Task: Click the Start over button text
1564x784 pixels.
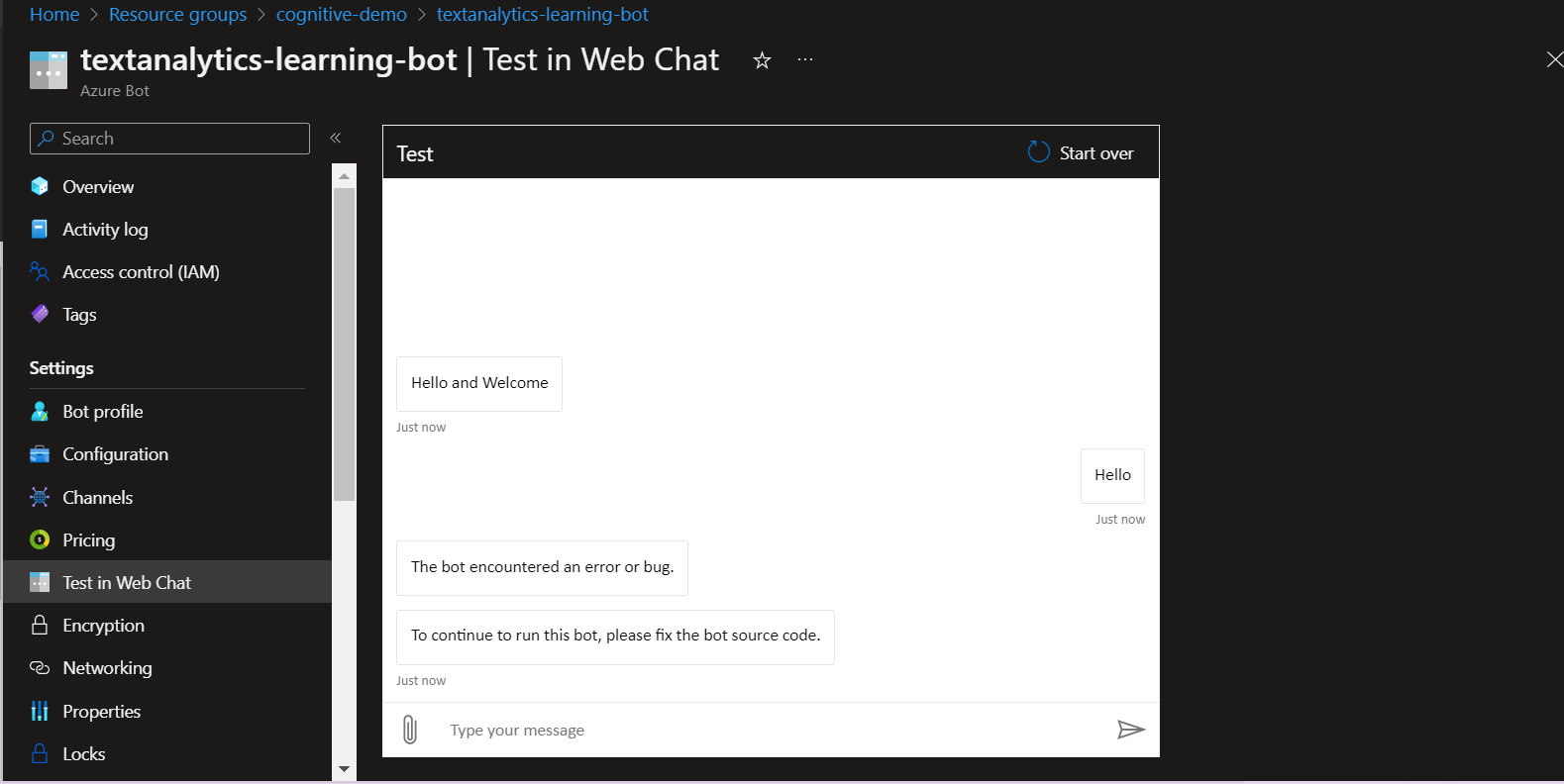Action: [x=1096, y=152]
